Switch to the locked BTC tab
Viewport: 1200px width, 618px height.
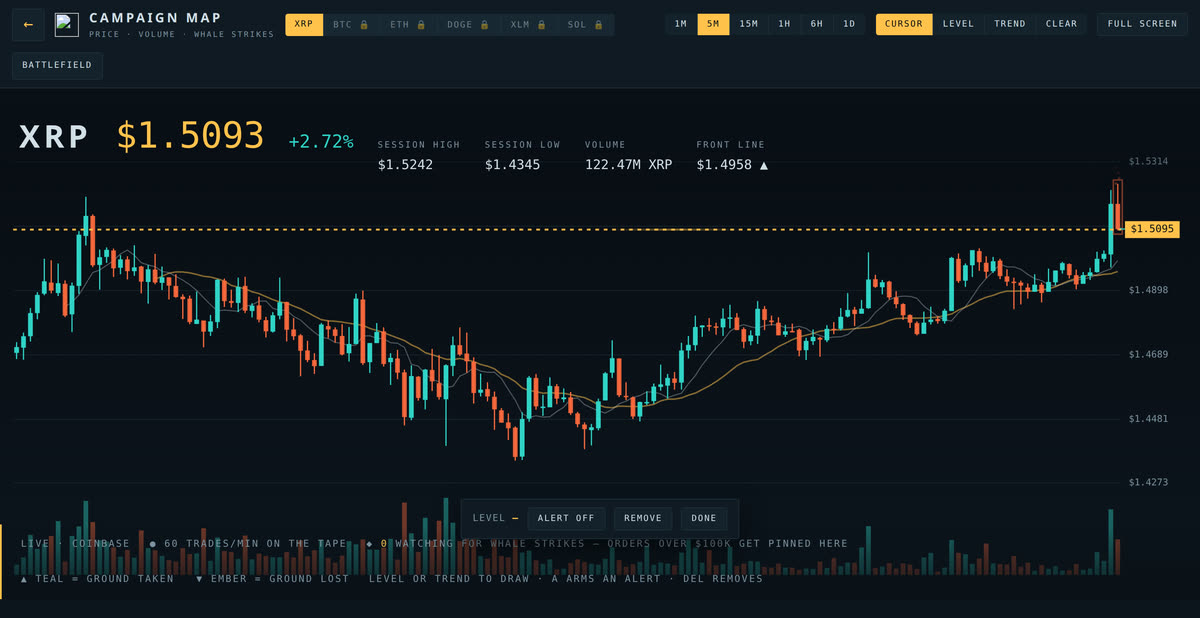(x=351, y=25)
